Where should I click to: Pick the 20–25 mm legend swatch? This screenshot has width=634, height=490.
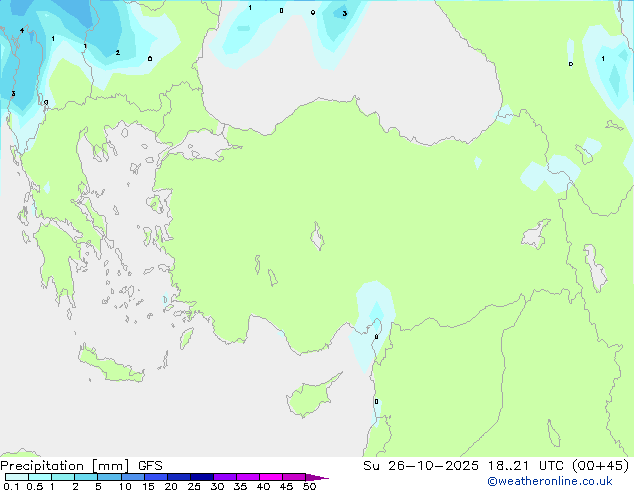[178, 477]
